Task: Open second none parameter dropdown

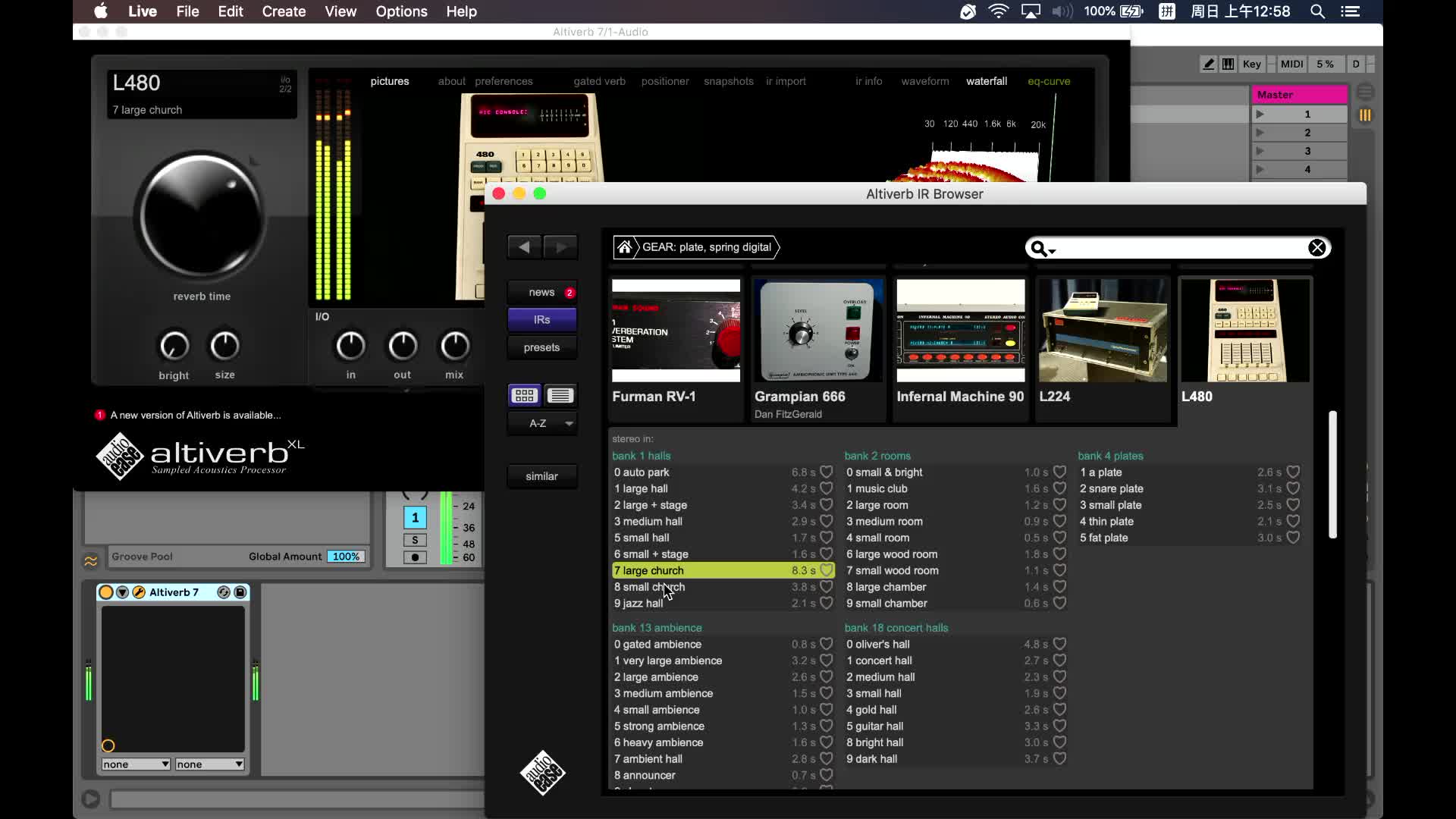Action: click(x=209, y=764)
